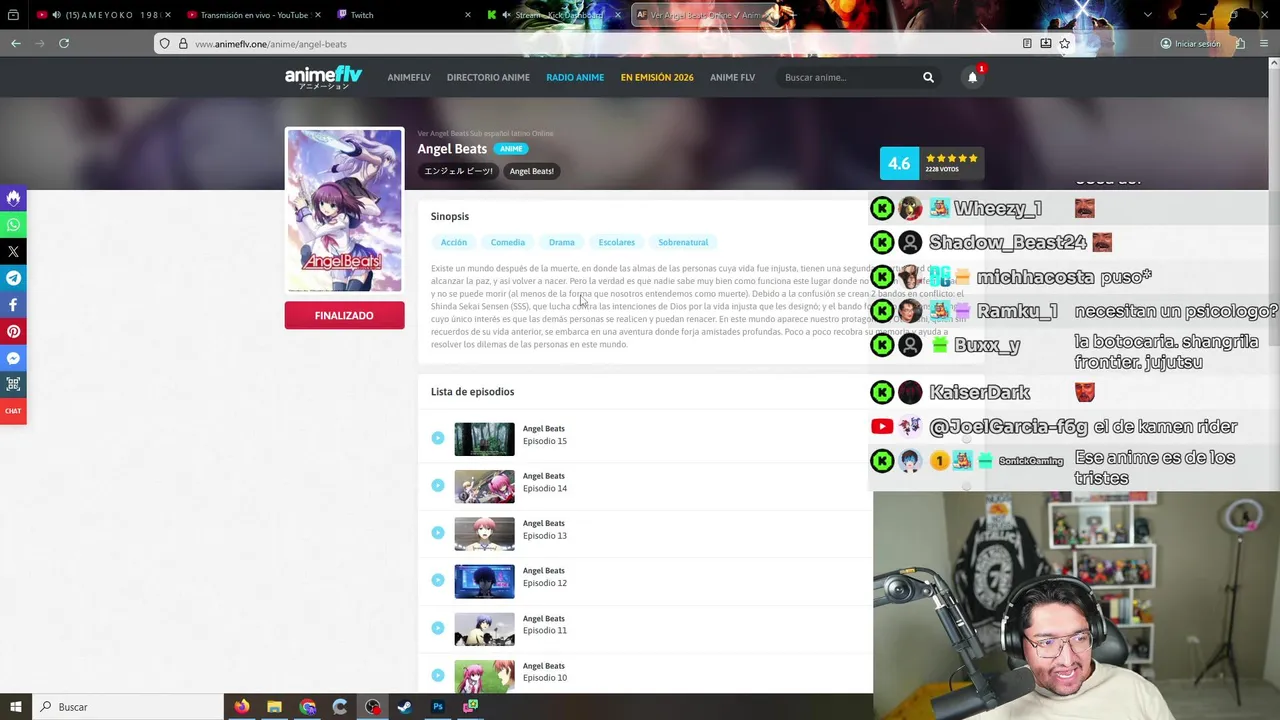The height and width of the screenshot is (720, 1280).
Task: Open RADIO ANIME in the navbar
Action: (x=575, y=77)
